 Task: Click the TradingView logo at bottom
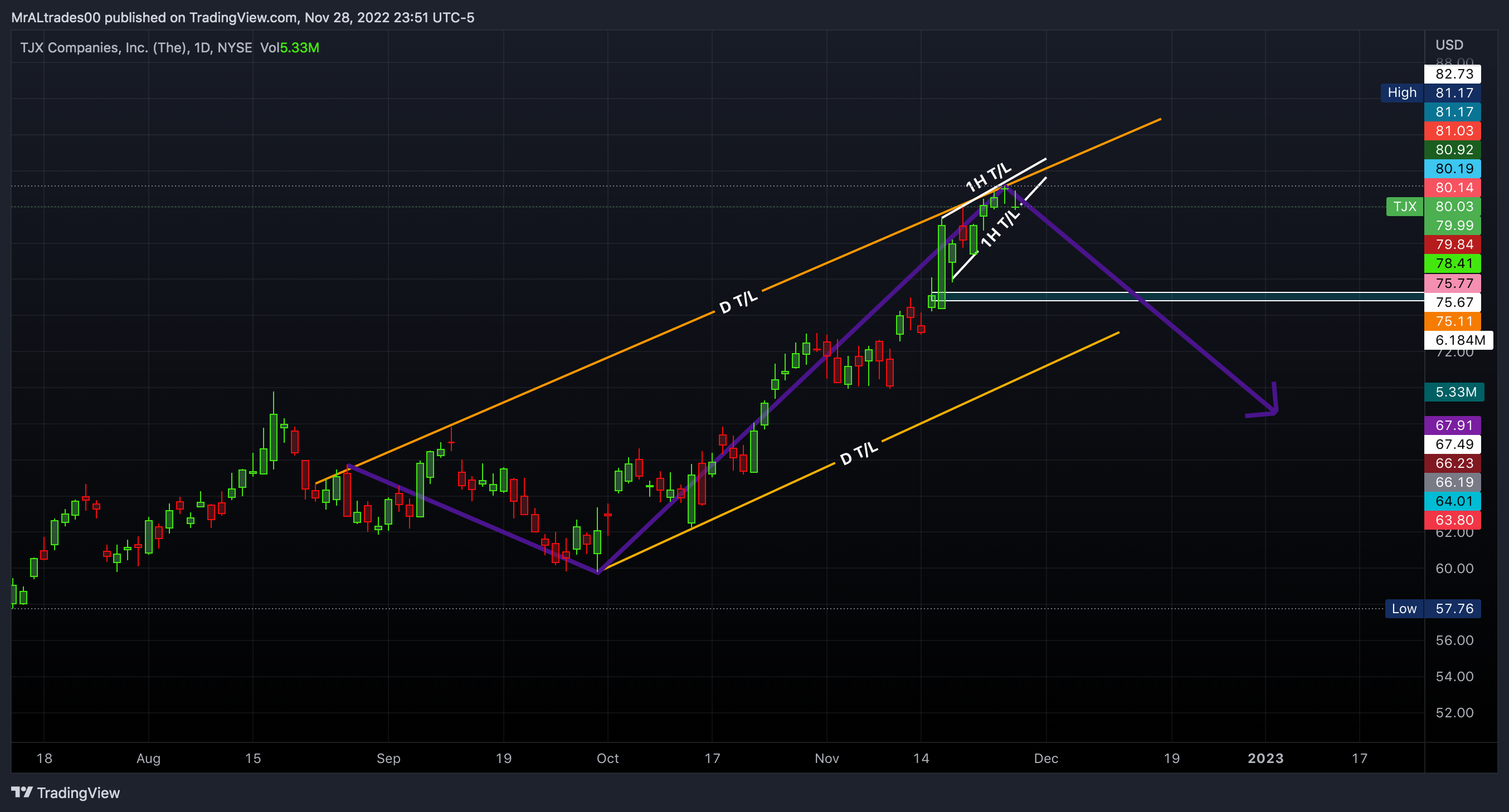coord(65,793)
